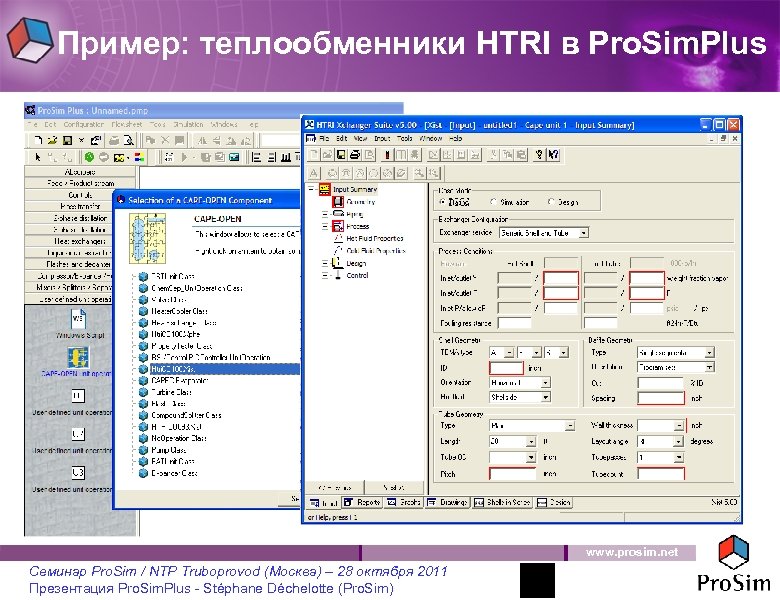This screenshot has height=600, width=780.
Task: Click the run simulation play icon in ProSim
Action: tap(185, 157)
